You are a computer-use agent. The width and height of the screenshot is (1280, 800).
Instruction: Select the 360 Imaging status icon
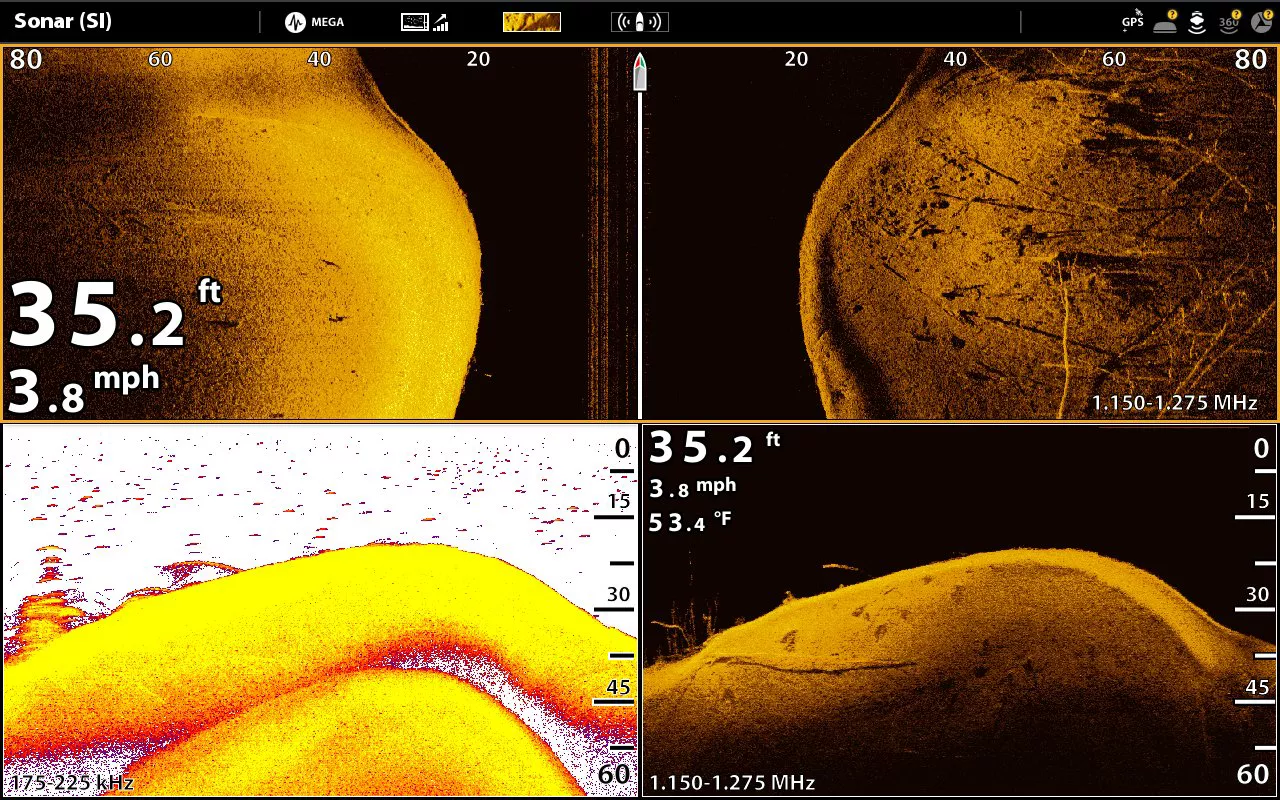[x=1230, y=23]
